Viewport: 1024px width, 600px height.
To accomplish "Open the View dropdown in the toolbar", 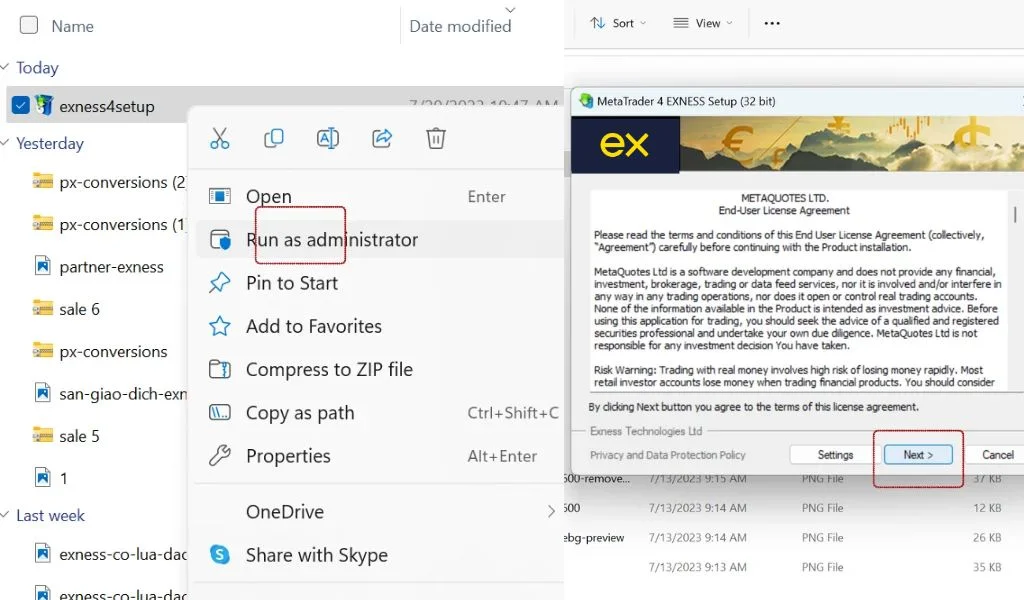I will (703, 22).
